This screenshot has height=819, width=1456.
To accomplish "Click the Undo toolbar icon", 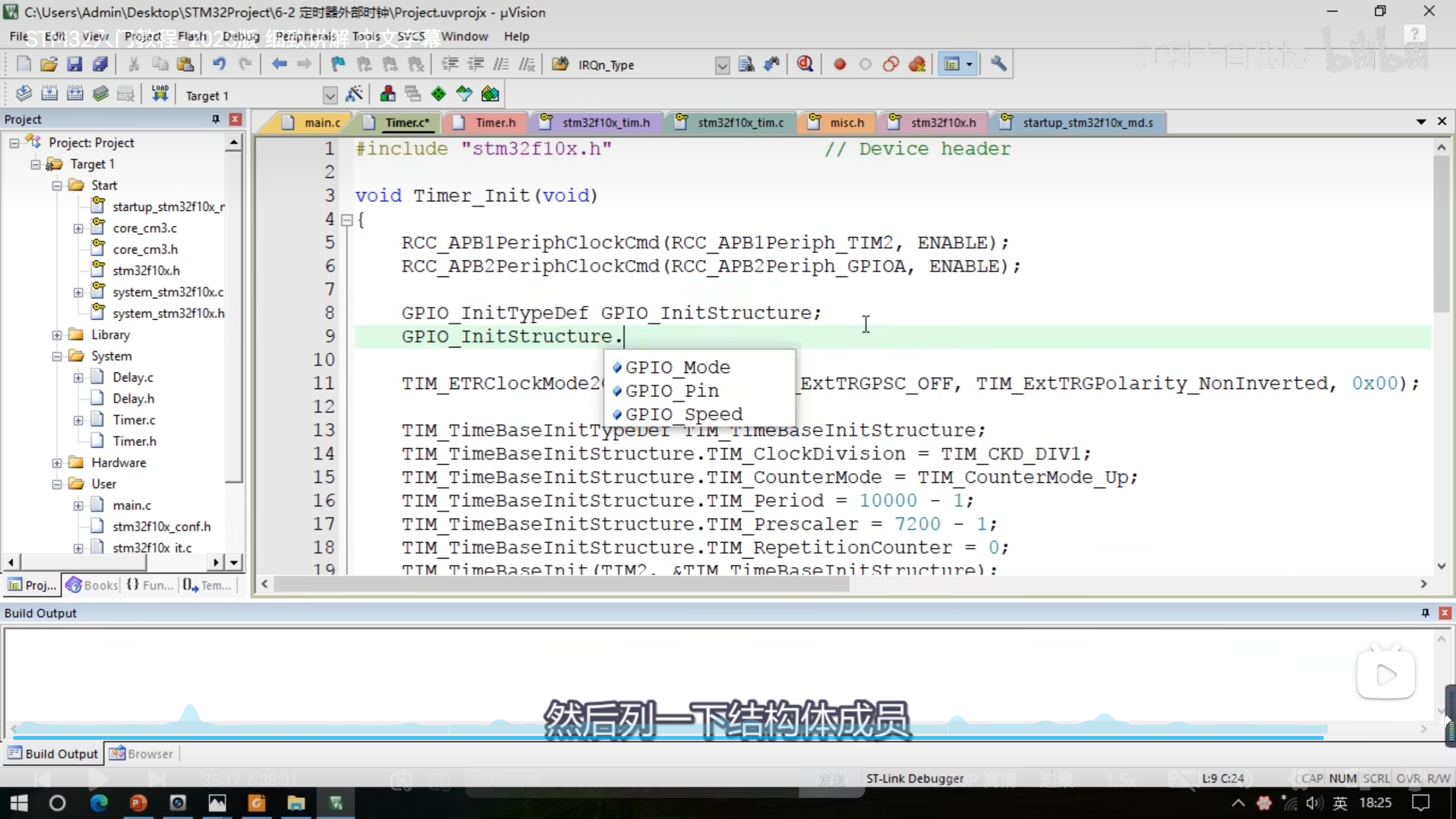I will (219, 64).
